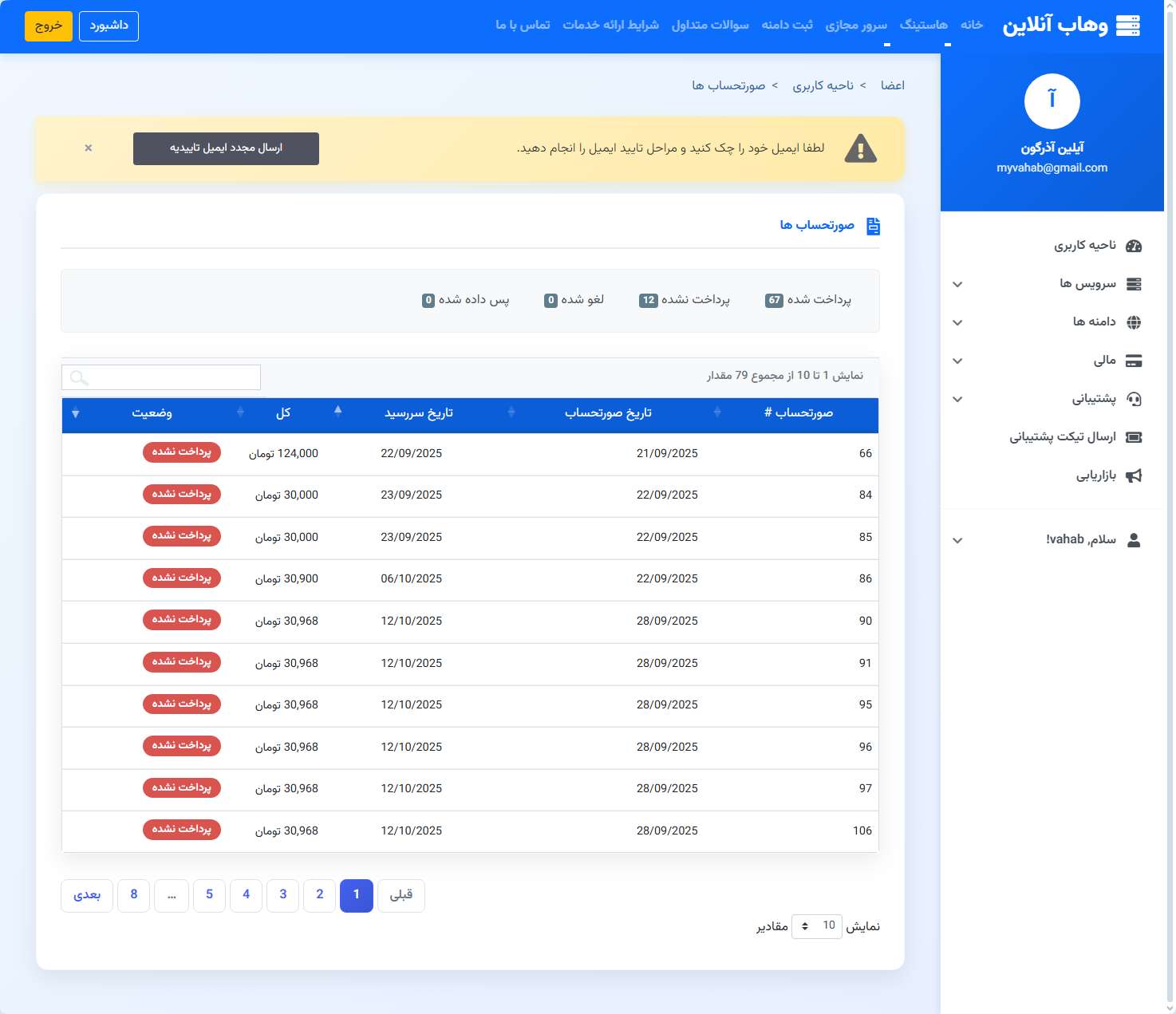The height and width of the screenshot is (1014, 1176).
Task: Expand the سرویس ها sidebar submenu chevron
Action: (957, 284)
